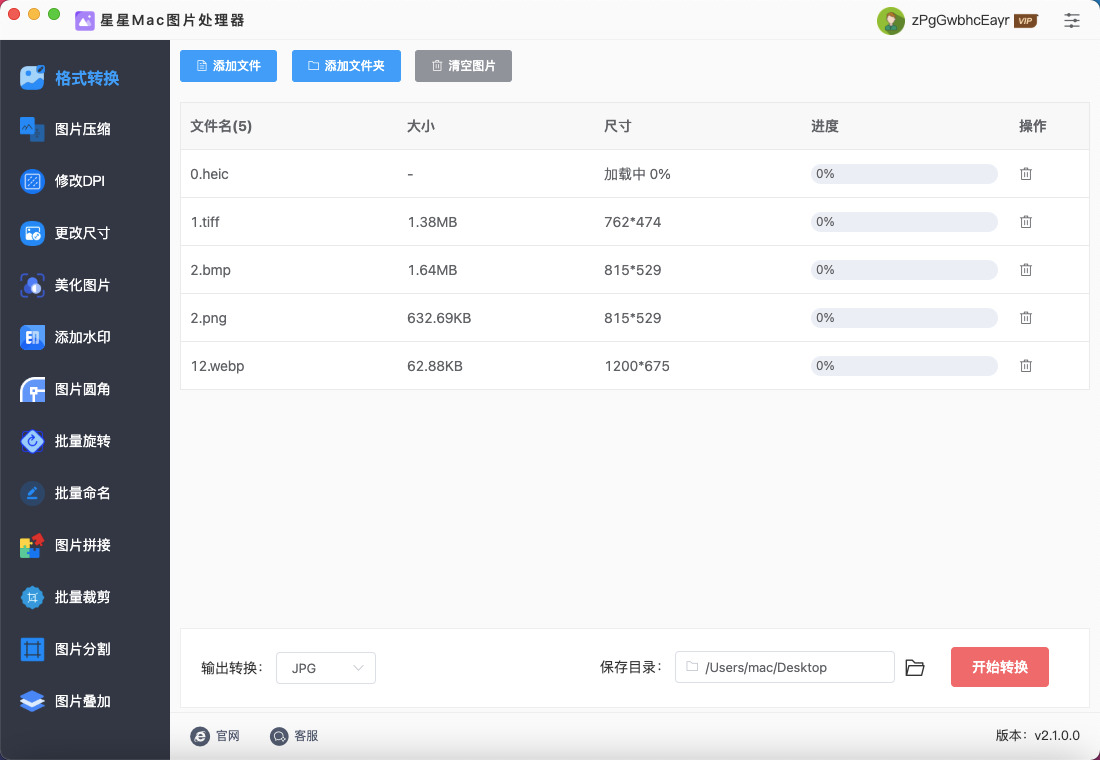Viewport: 1100px width, 760px height.
Task: Switch to 图片压缩 in sidebar
Action: click(x=83, y=129)
